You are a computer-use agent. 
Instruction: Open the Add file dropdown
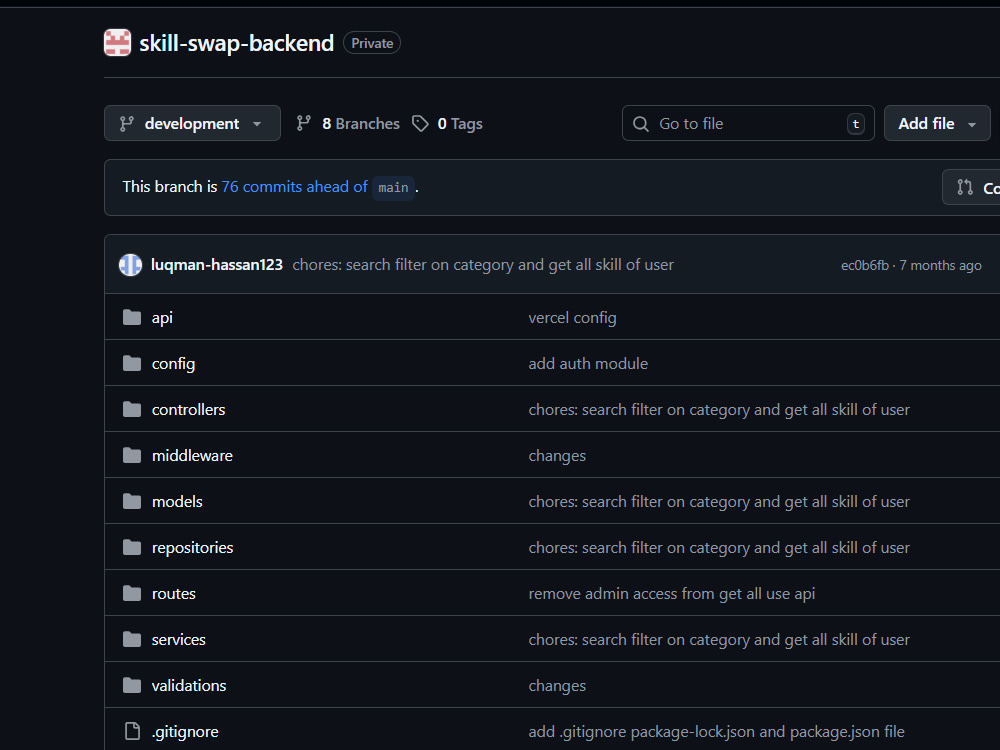[x=936, y=123]
